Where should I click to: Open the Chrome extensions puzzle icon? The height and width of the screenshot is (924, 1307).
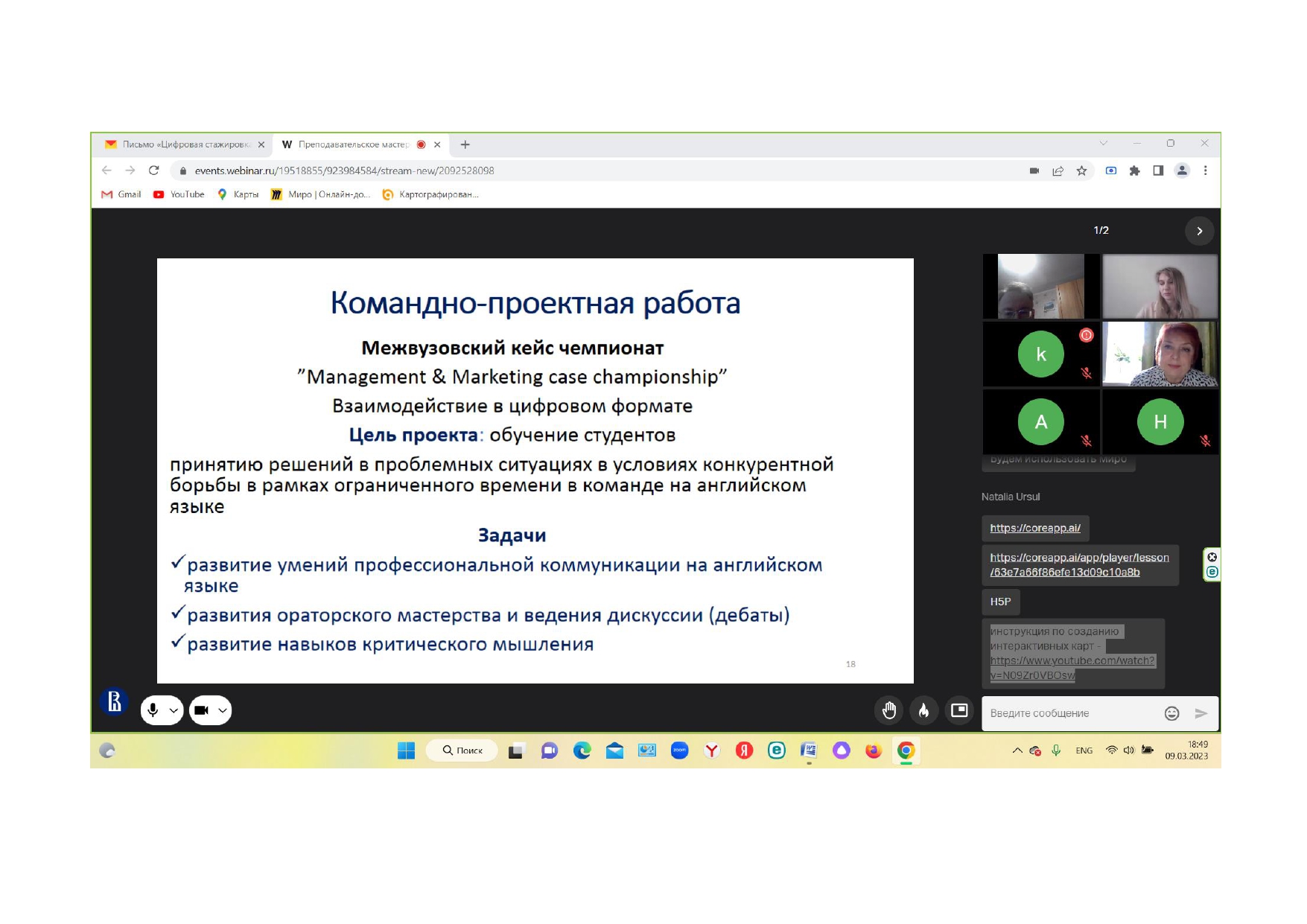pyautogui.click(x=1134, y=171)
